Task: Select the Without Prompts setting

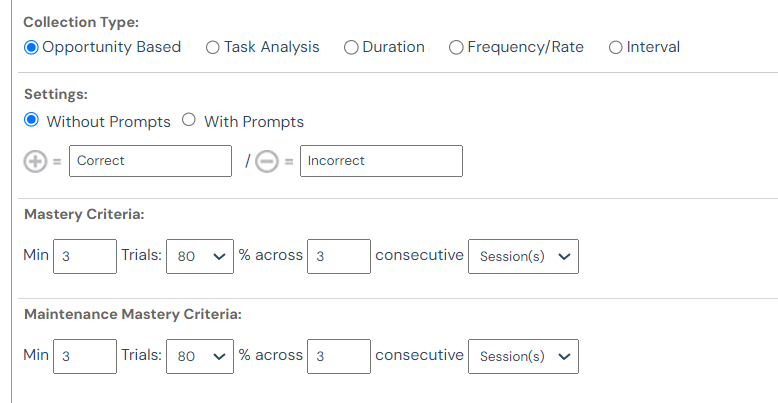Action: [31, 121]
